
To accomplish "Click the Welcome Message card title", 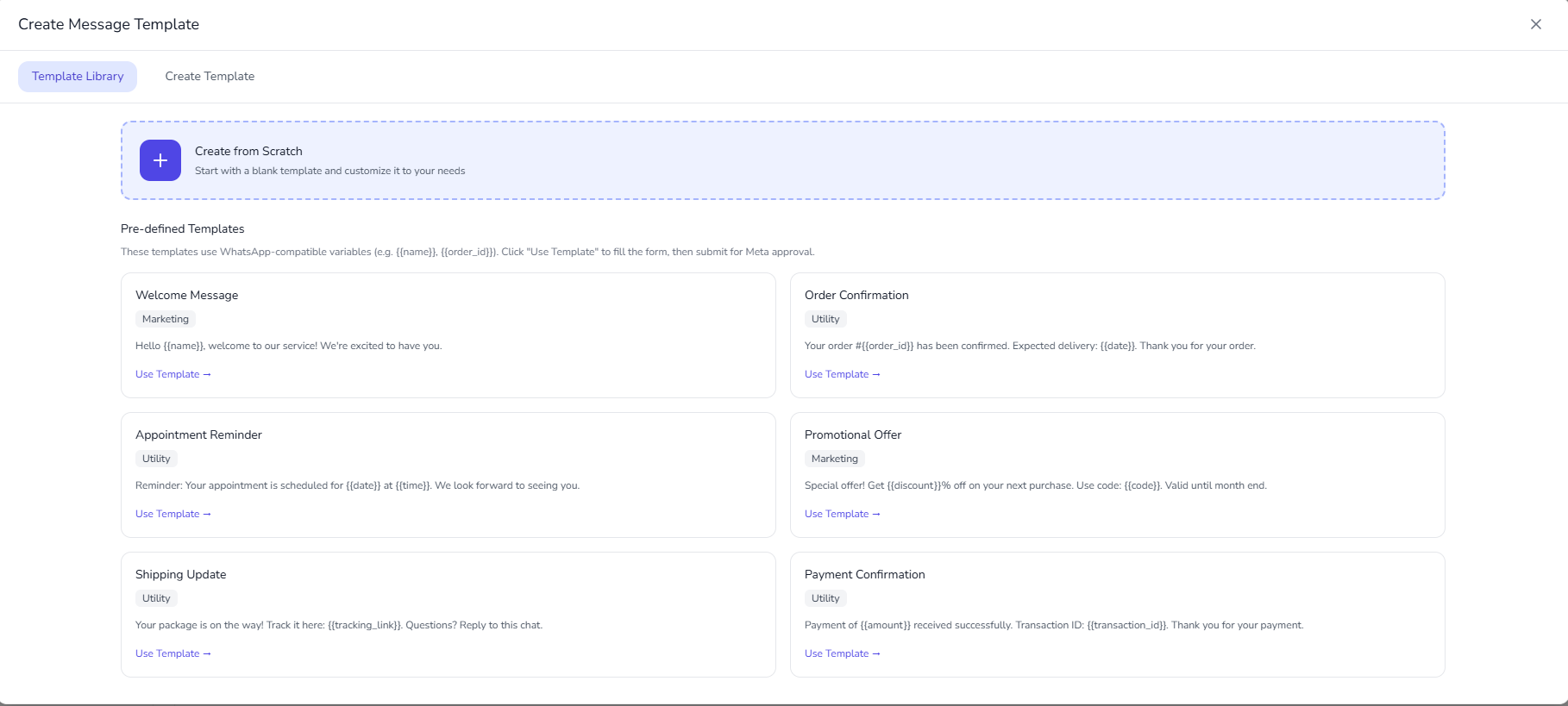I will [186, 295].
